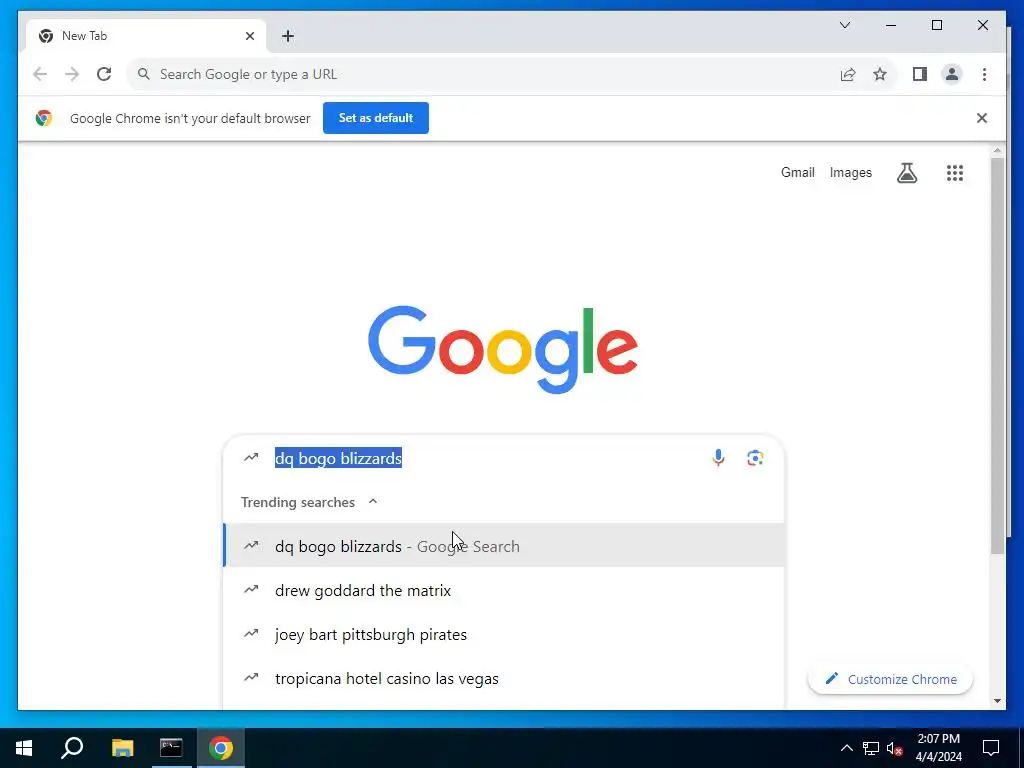Click the Trending searches label
This screenshot has width=1024, height=768.
point(298,502)
